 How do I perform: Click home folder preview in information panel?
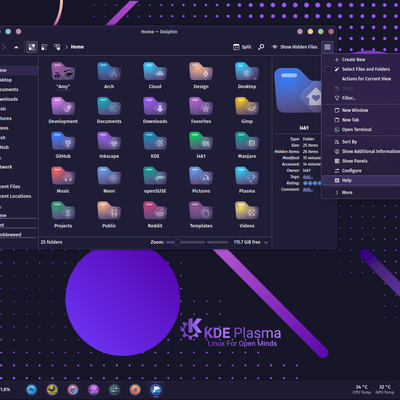298,90
